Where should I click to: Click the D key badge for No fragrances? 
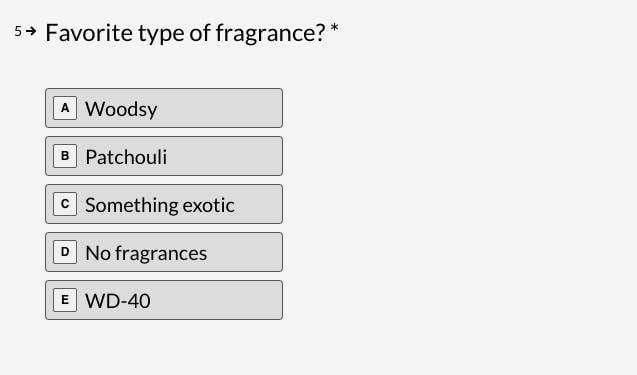click(x=65, y=252)
